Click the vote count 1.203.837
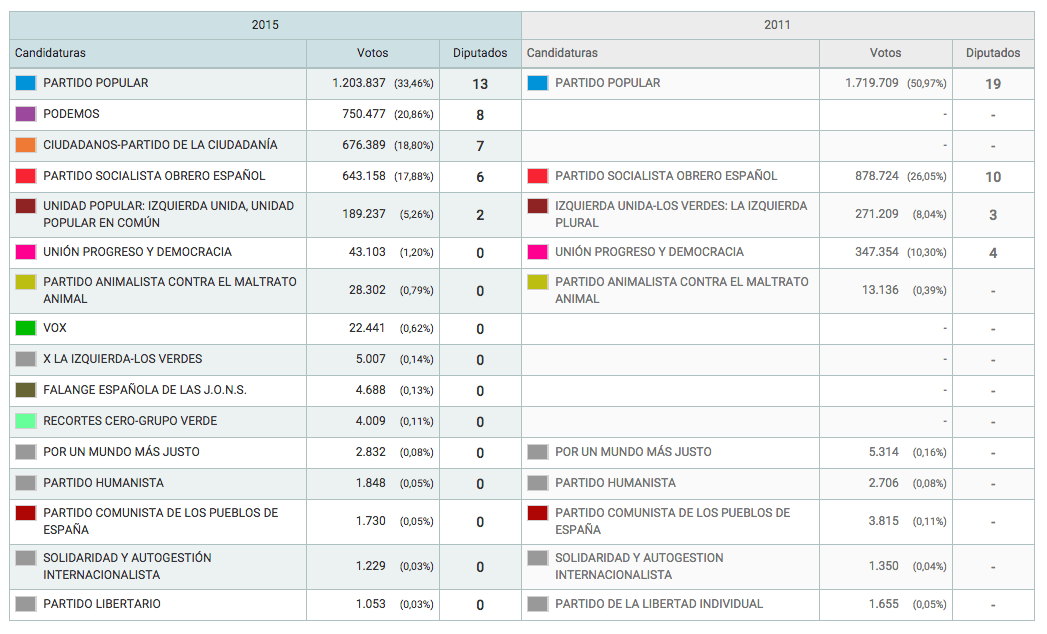 (x=359, y=83)
